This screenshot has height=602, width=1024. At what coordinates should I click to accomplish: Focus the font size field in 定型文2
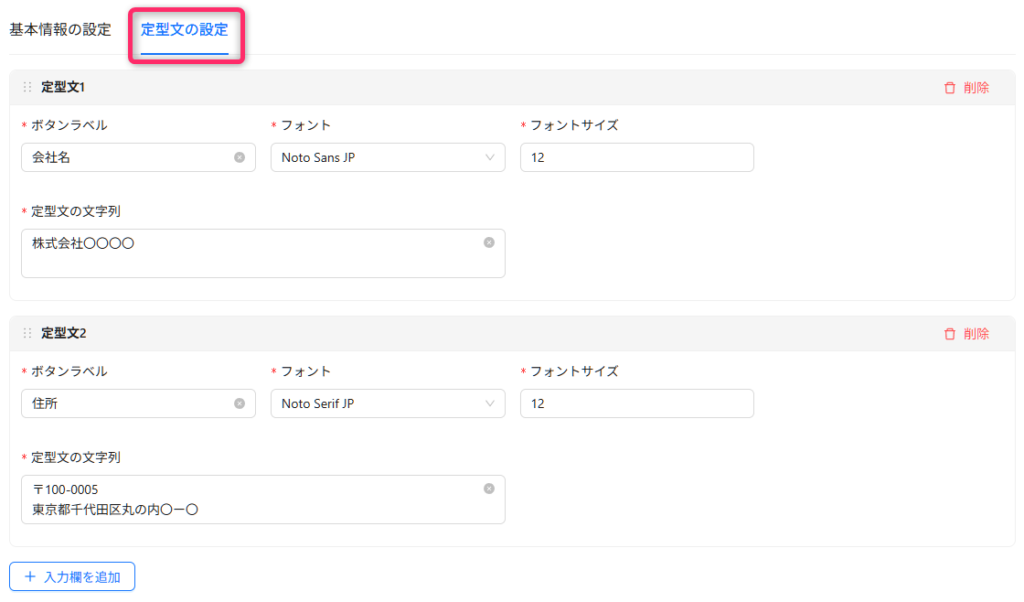pos(636,403)
